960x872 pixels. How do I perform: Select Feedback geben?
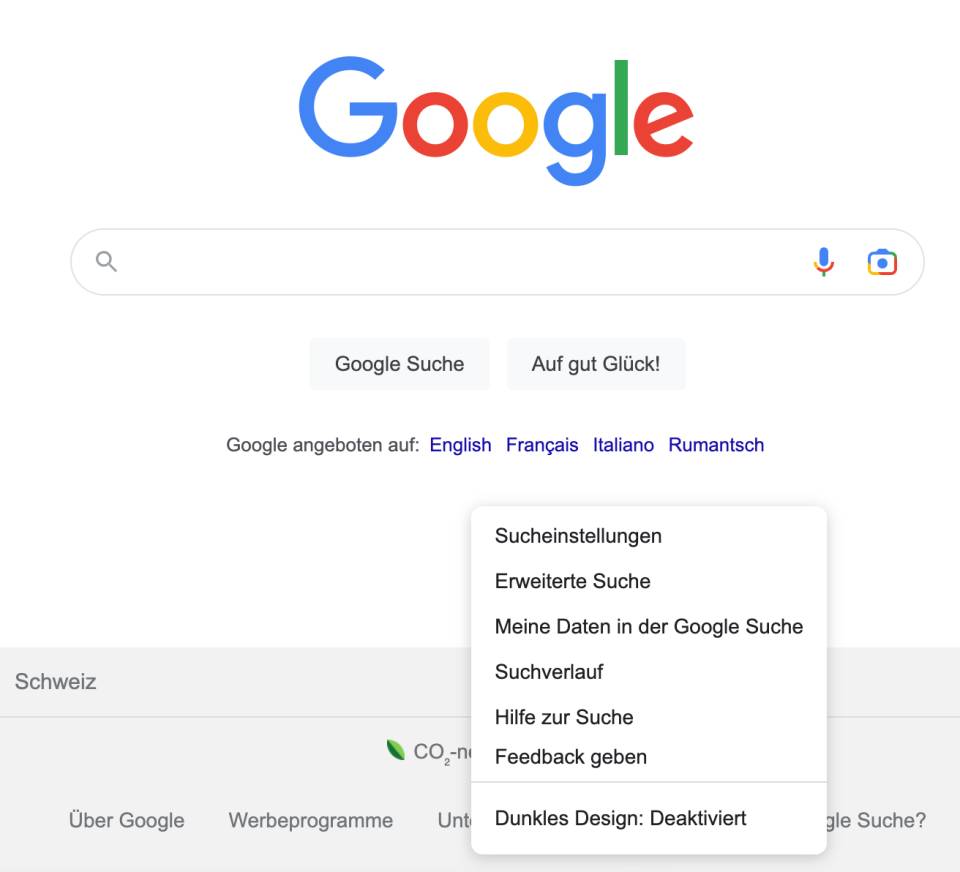coord(570,757)
